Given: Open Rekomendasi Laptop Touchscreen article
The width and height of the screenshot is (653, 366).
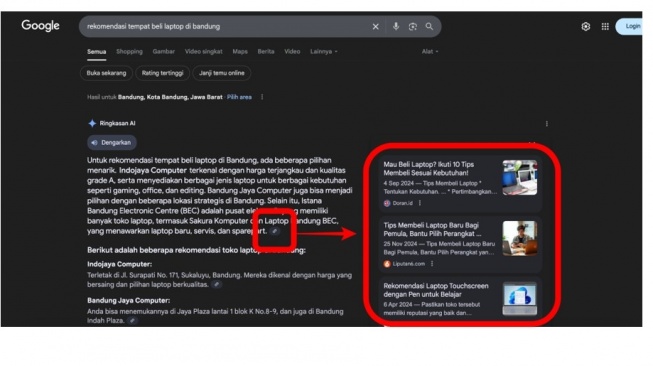Looking at the screenshot, I should (x=436, y=290).
